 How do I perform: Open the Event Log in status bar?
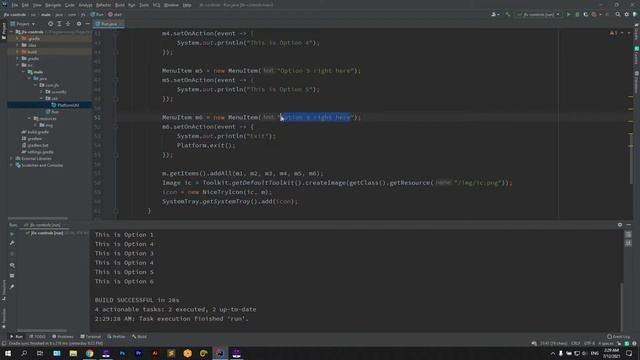[618, 337]
